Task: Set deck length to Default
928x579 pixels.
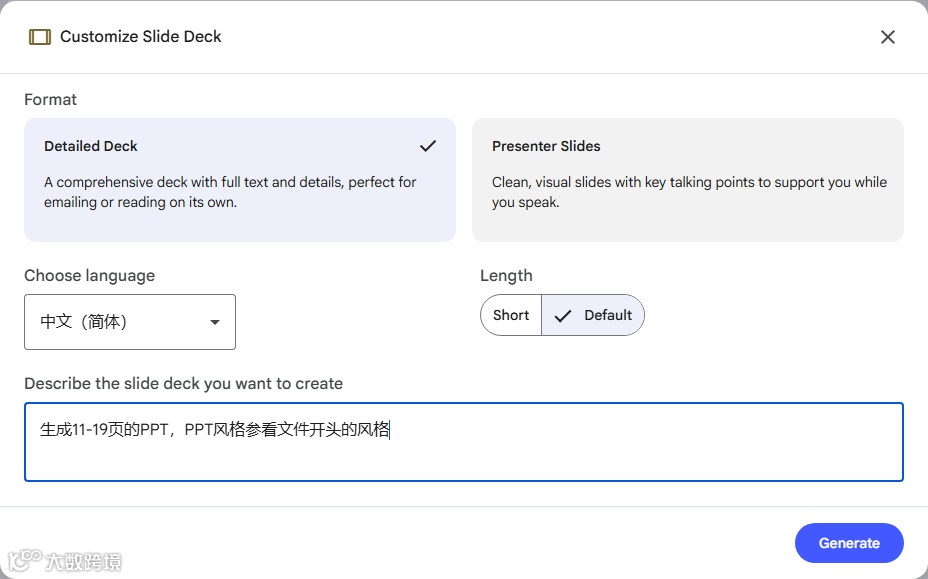Action: pos(594,315)
